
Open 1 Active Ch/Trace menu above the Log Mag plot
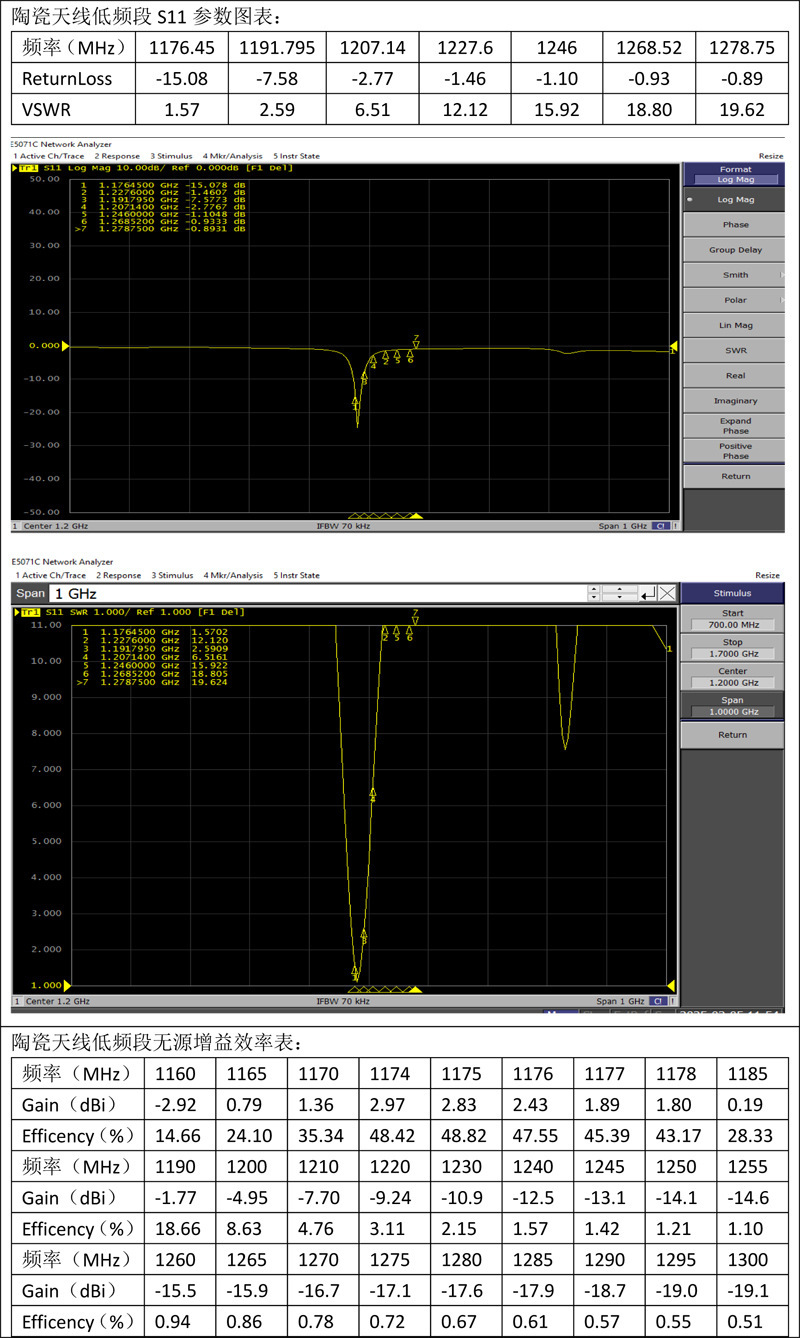tap(49, 156)
